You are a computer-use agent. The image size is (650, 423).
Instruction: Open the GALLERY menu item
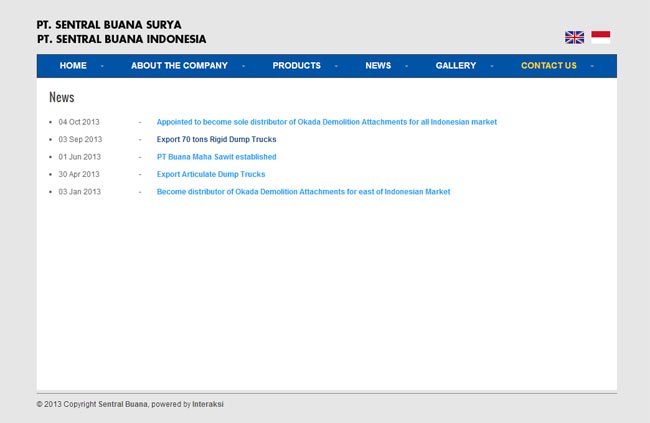(x=456, y=66)
